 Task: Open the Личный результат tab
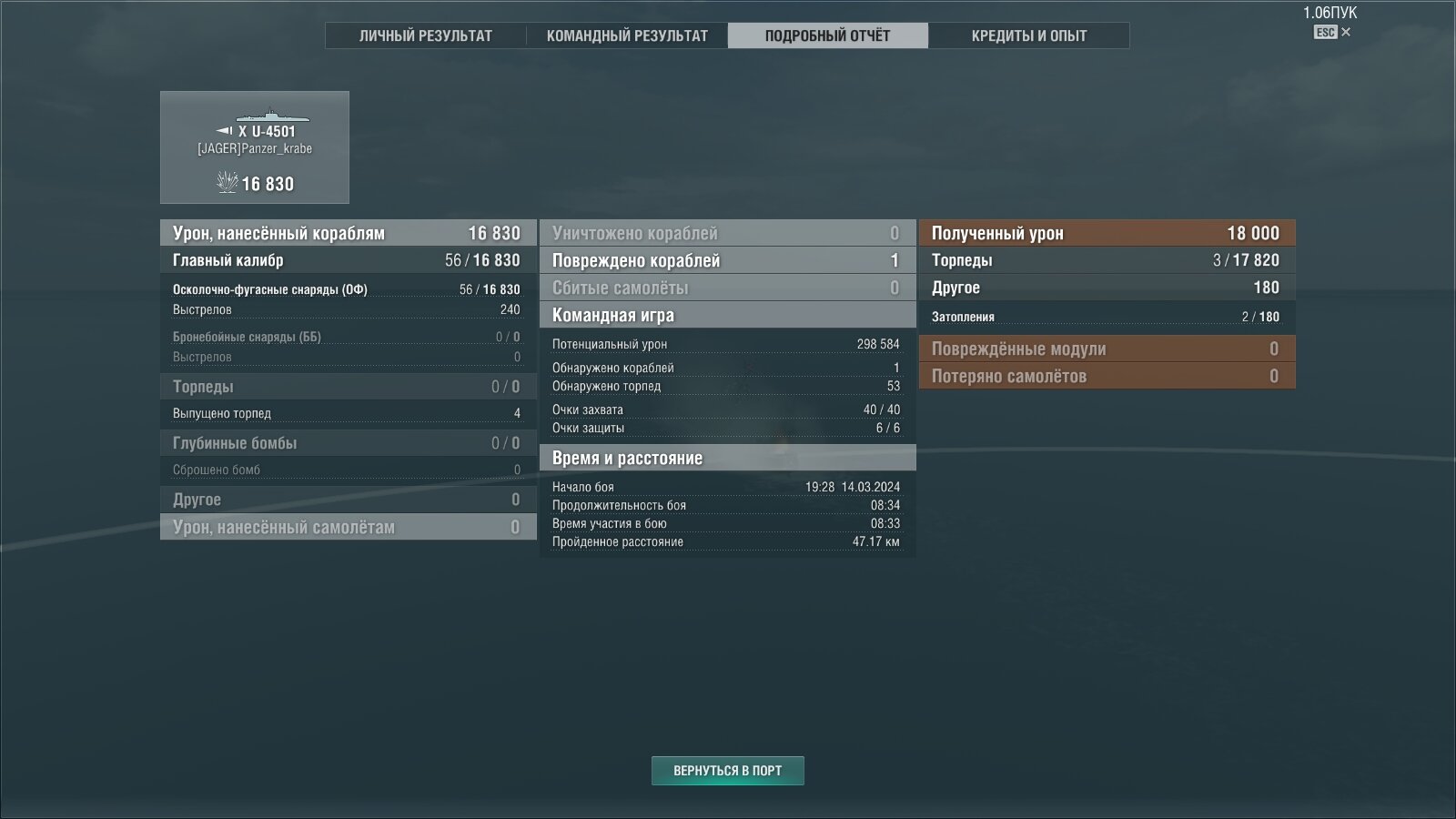pos(426,35)
